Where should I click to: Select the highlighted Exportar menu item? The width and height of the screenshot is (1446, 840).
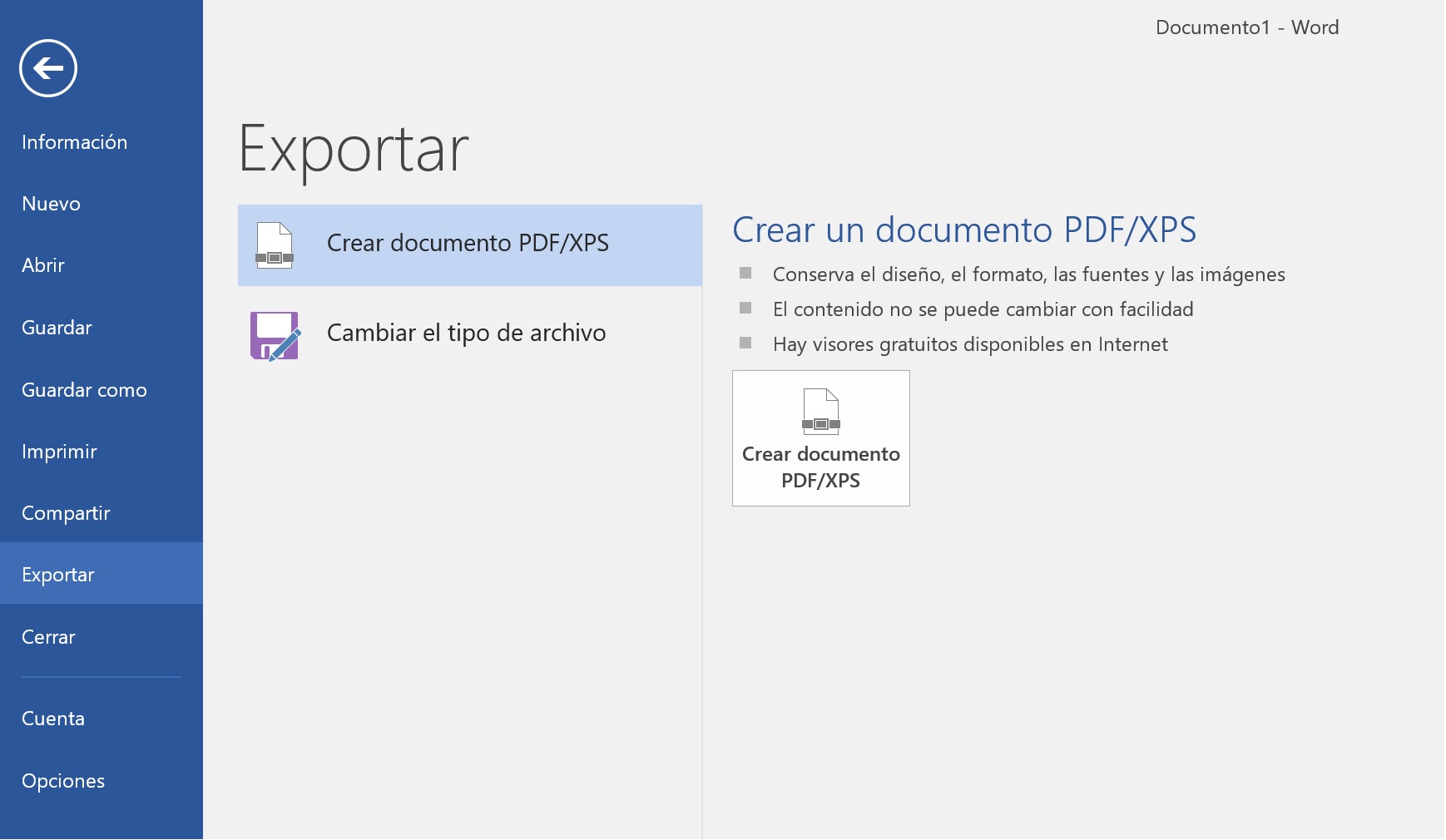tap(58, 575)
